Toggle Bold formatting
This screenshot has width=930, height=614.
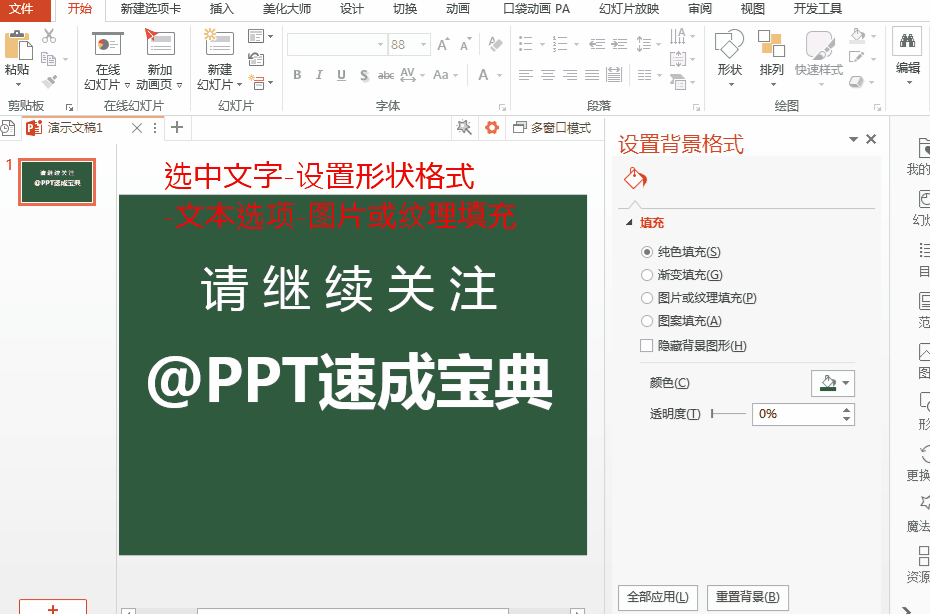(297, 75)
